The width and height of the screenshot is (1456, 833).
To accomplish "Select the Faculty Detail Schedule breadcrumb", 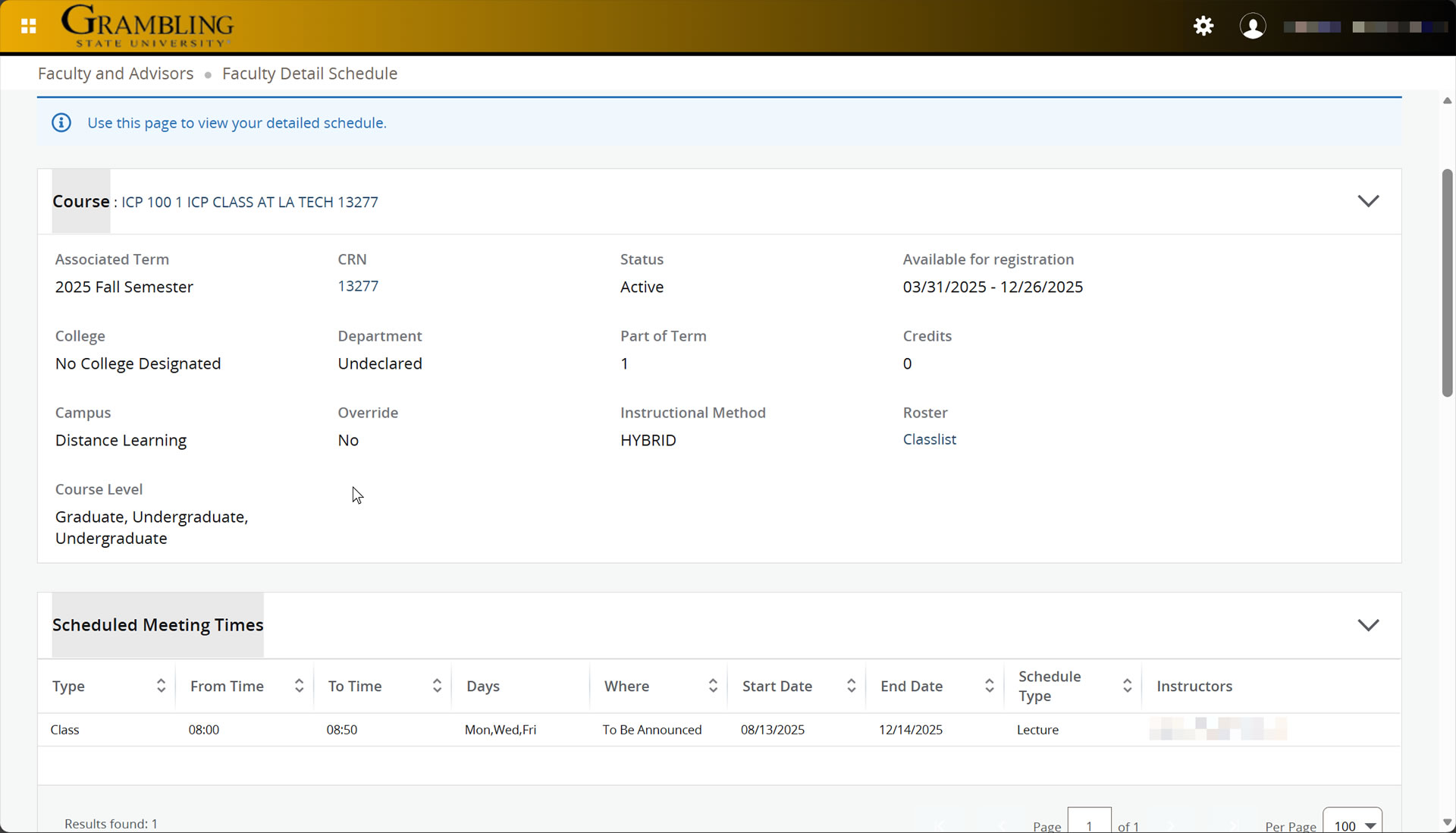I will click(x=309, y=73).
